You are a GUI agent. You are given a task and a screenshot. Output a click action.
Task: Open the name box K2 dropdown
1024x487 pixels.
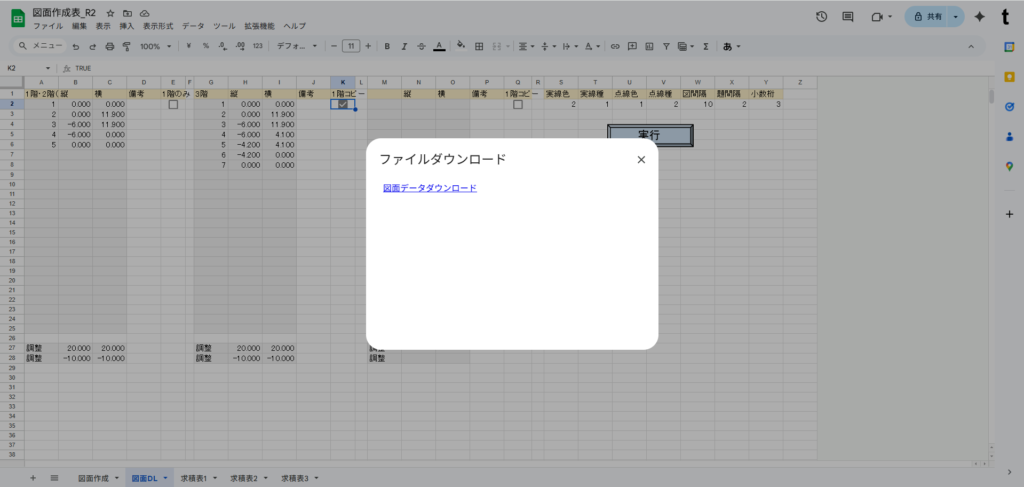tap(48, 68)
